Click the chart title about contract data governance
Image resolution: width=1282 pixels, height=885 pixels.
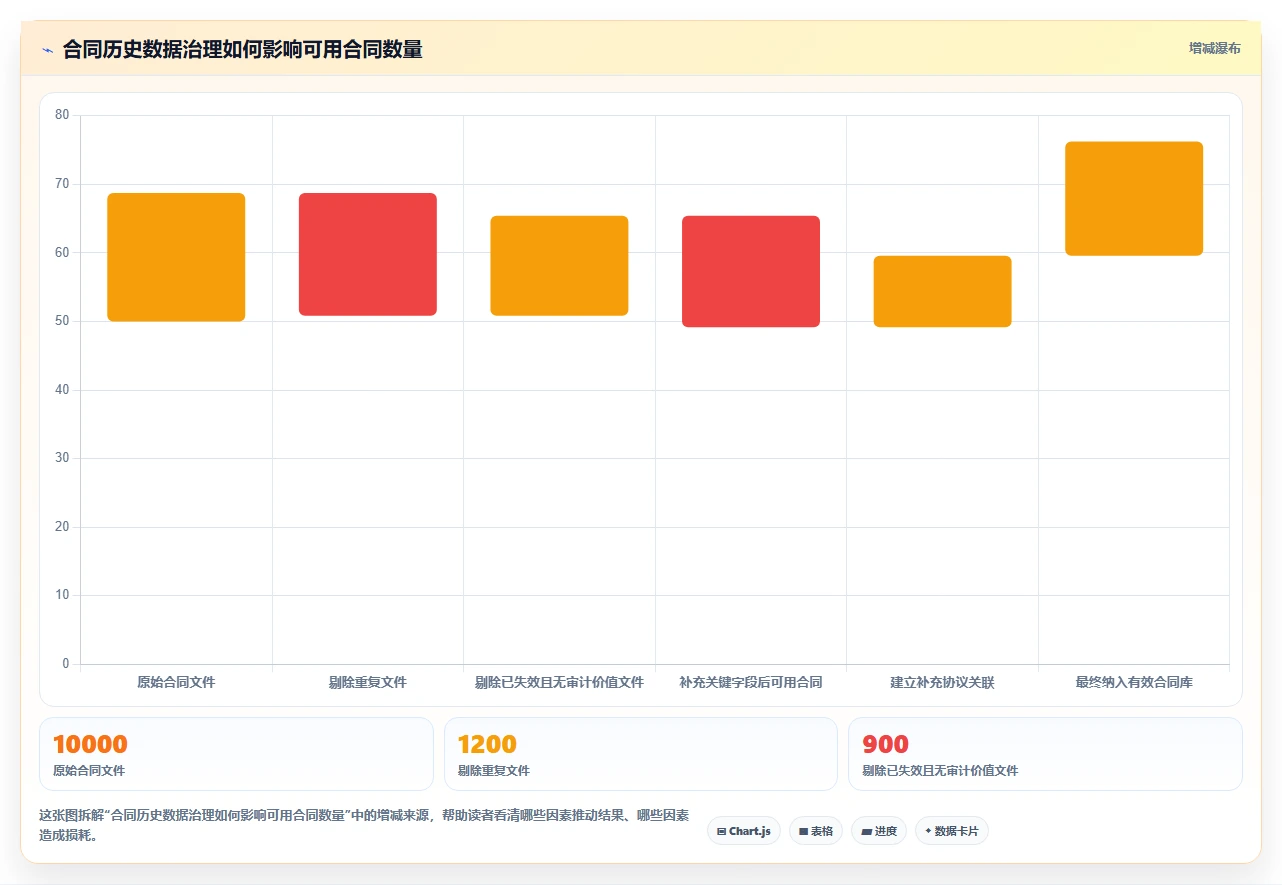pos(242,49)
